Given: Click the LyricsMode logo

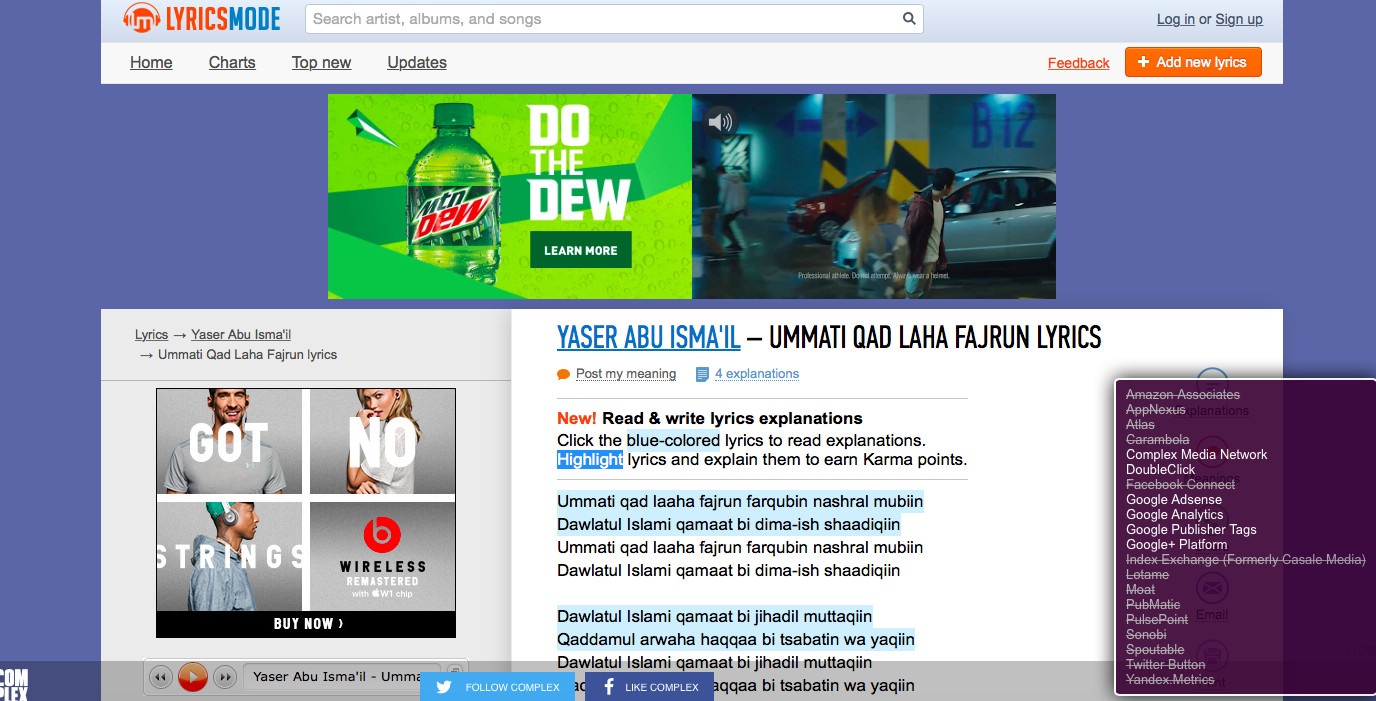Looking at the screenshot, I should pyautogui.click(x=202, y=19).
